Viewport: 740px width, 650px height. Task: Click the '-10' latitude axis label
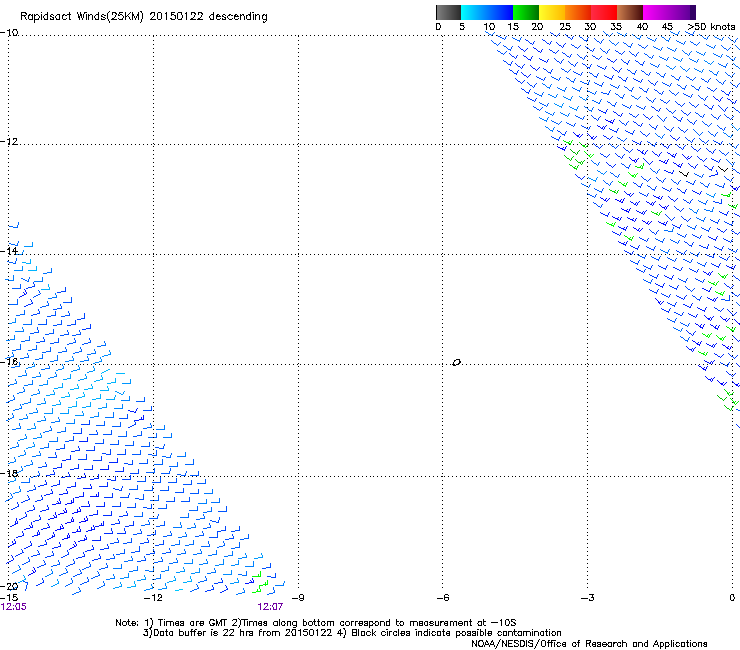[x=9, y=32]
